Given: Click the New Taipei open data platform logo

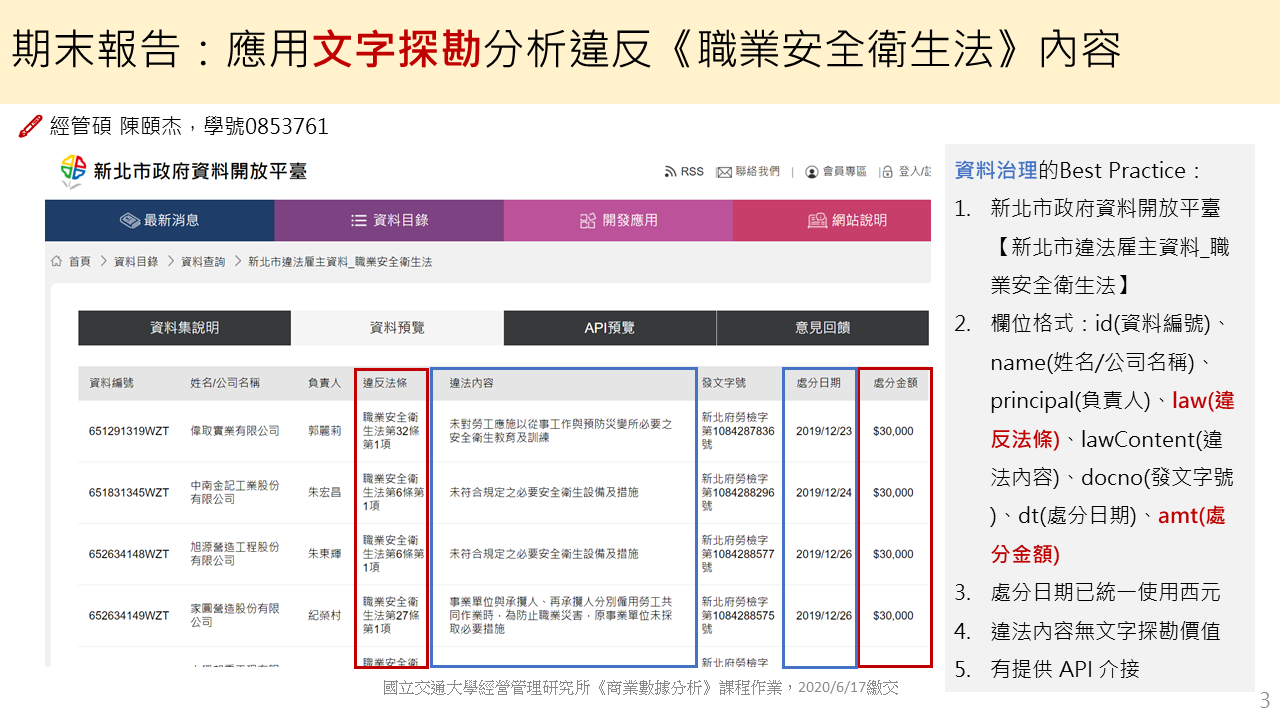Looking at the screenshot, I should click(x=74, y=171).
